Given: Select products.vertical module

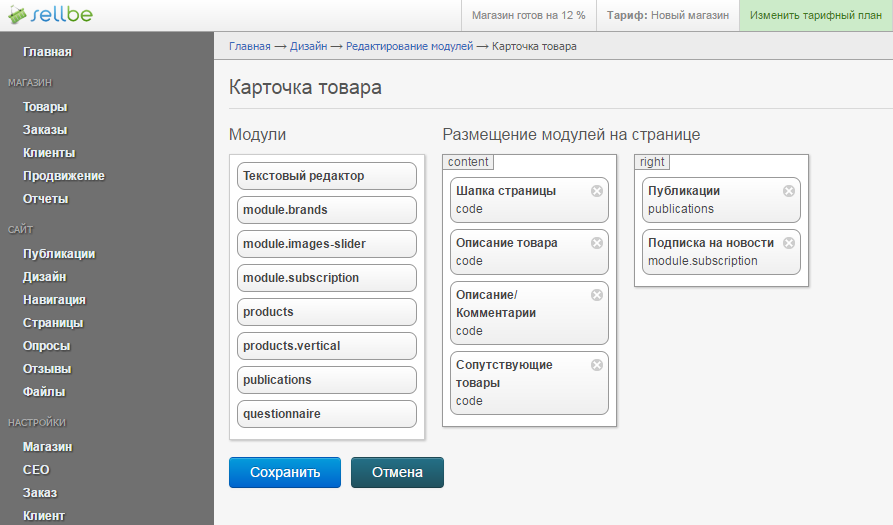Looking at the screenshot, I should tap(327, 346).
